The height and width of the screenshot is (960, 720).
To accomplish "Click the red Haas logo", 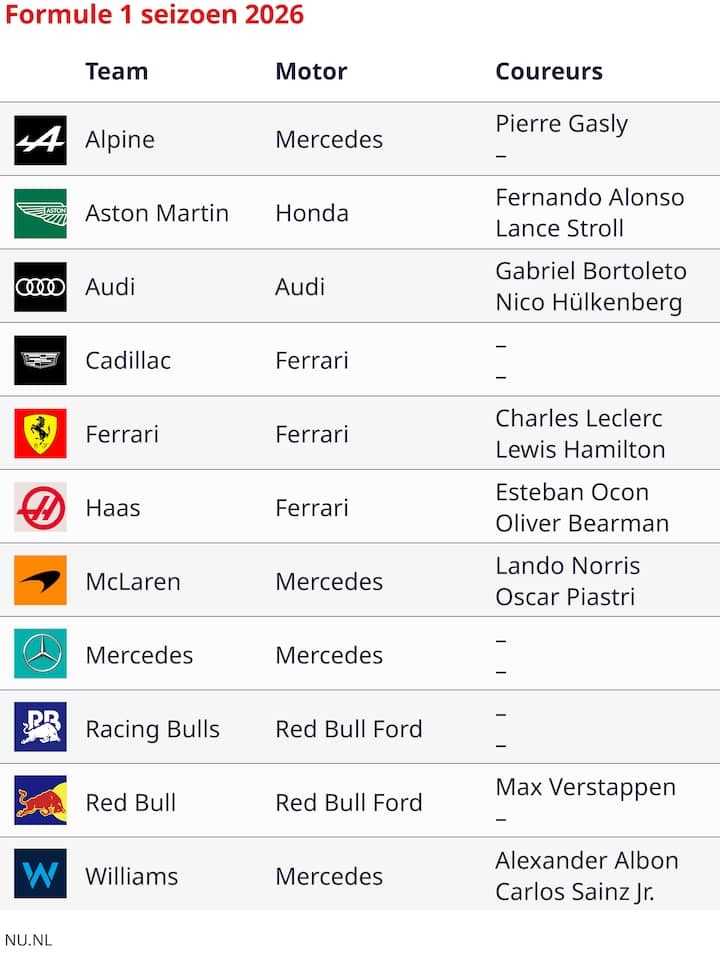I will [x=40, y=508].
